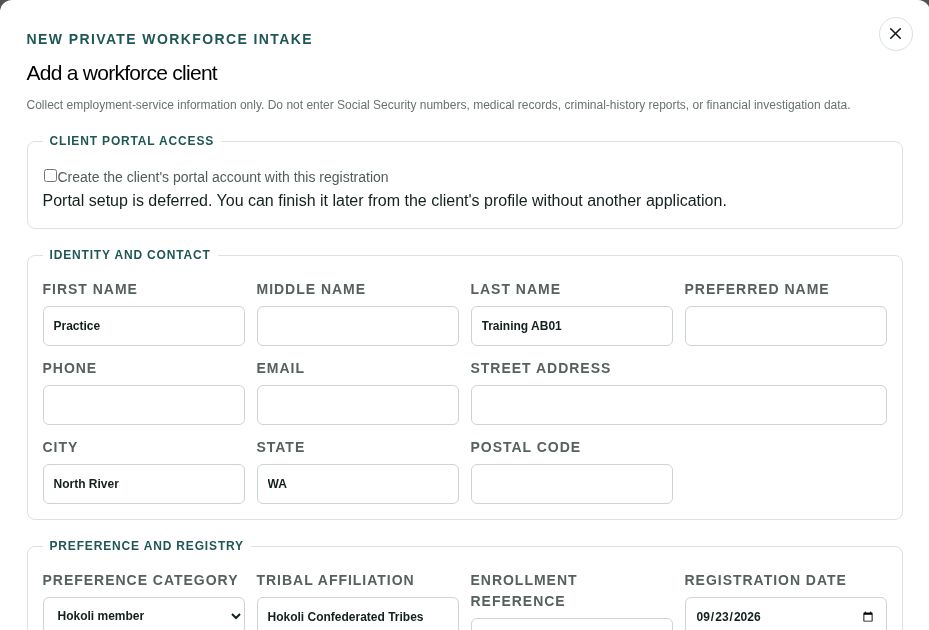The height and width of the screenshot is (630, 929).
Task: Open the Preference Category dropdown
Action: [144, 615]
